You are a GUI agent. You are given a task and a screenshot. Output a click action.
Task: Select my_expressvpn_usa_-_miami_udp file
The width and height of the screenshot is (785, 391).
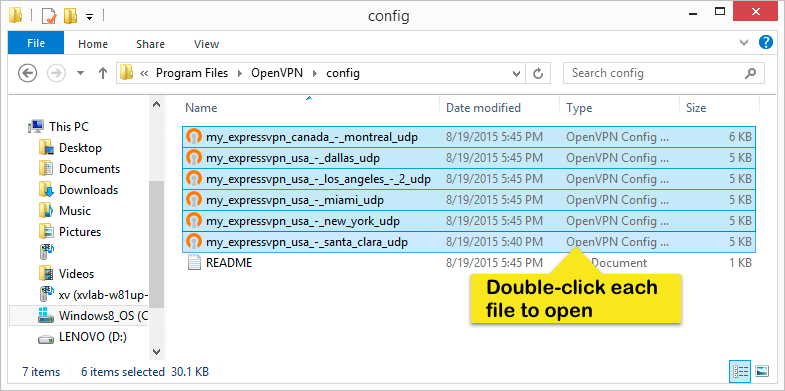pos(469,200)
